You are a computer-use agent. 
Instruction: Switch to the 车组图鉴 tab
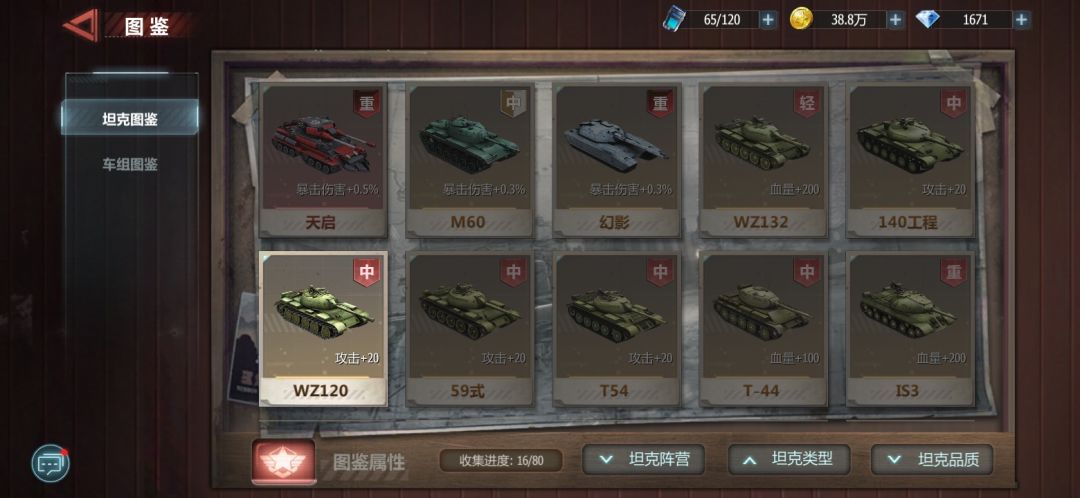coord(130,164)
